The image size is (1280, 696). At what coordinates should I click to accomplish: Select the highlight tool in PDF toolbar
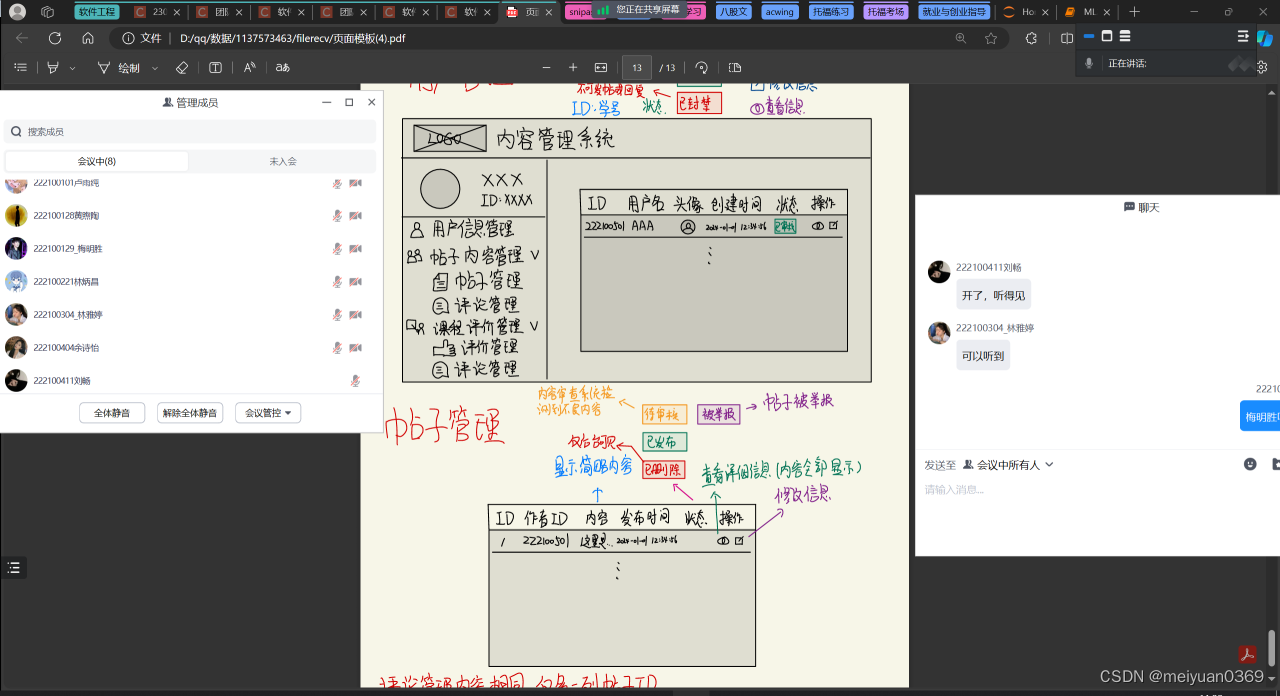pyautogui.click(x=54, y=67)
